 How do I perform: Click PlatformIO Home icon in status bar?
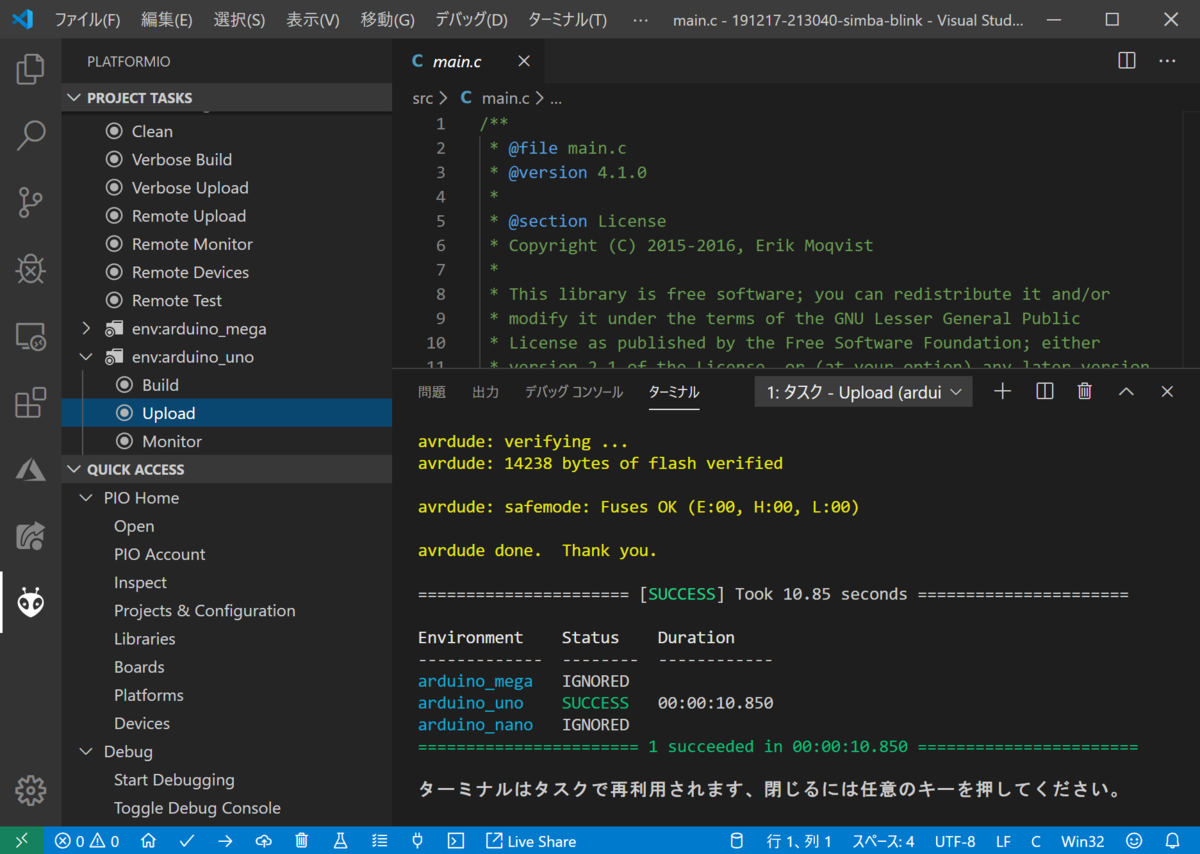coord(148,841)
